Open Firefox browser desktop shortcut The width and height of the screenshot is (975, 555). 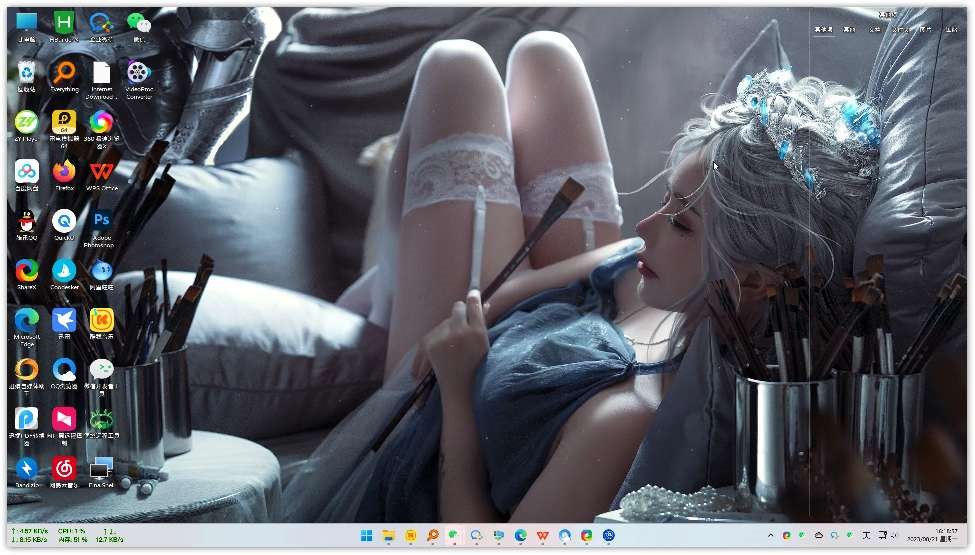pos(64,171)
